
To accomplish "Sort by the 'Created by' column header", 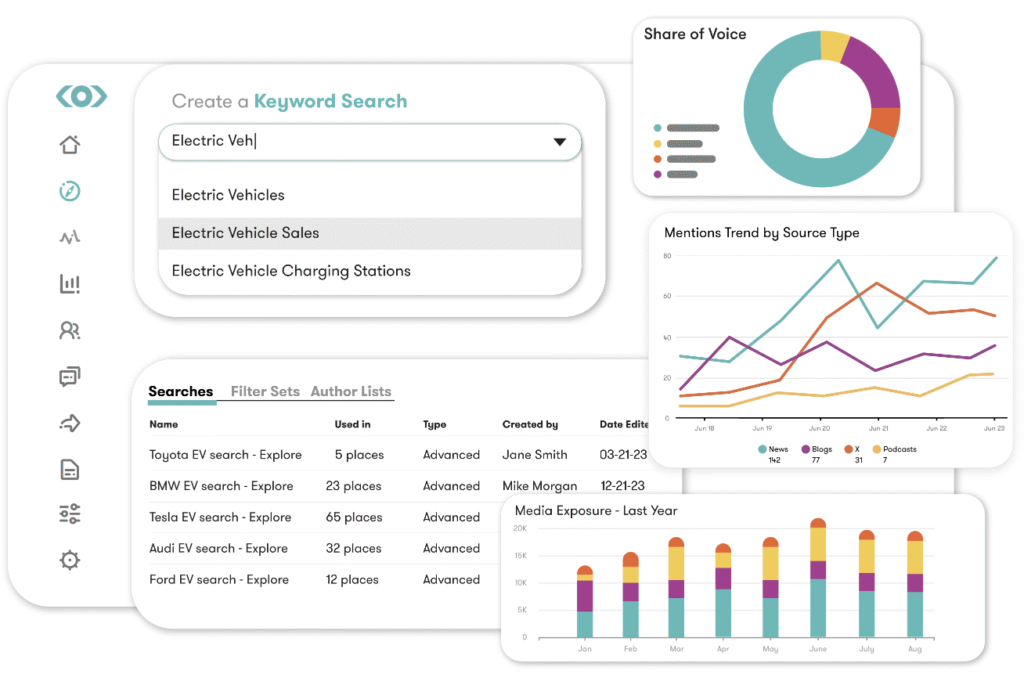I will (530, 424).
